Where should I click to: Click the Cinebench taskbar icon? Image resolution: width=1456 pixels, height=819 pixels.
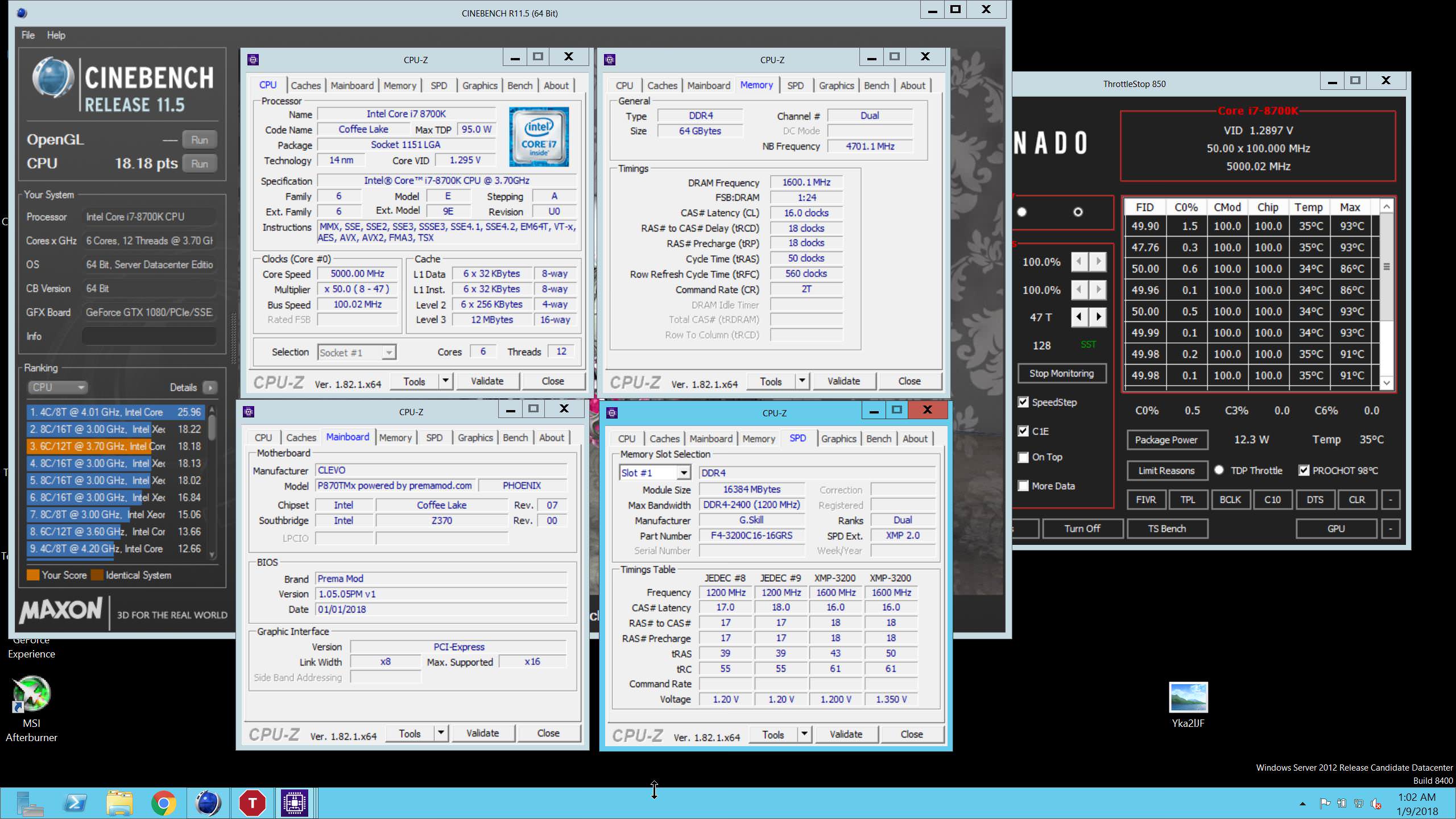[x=208, y=803]
